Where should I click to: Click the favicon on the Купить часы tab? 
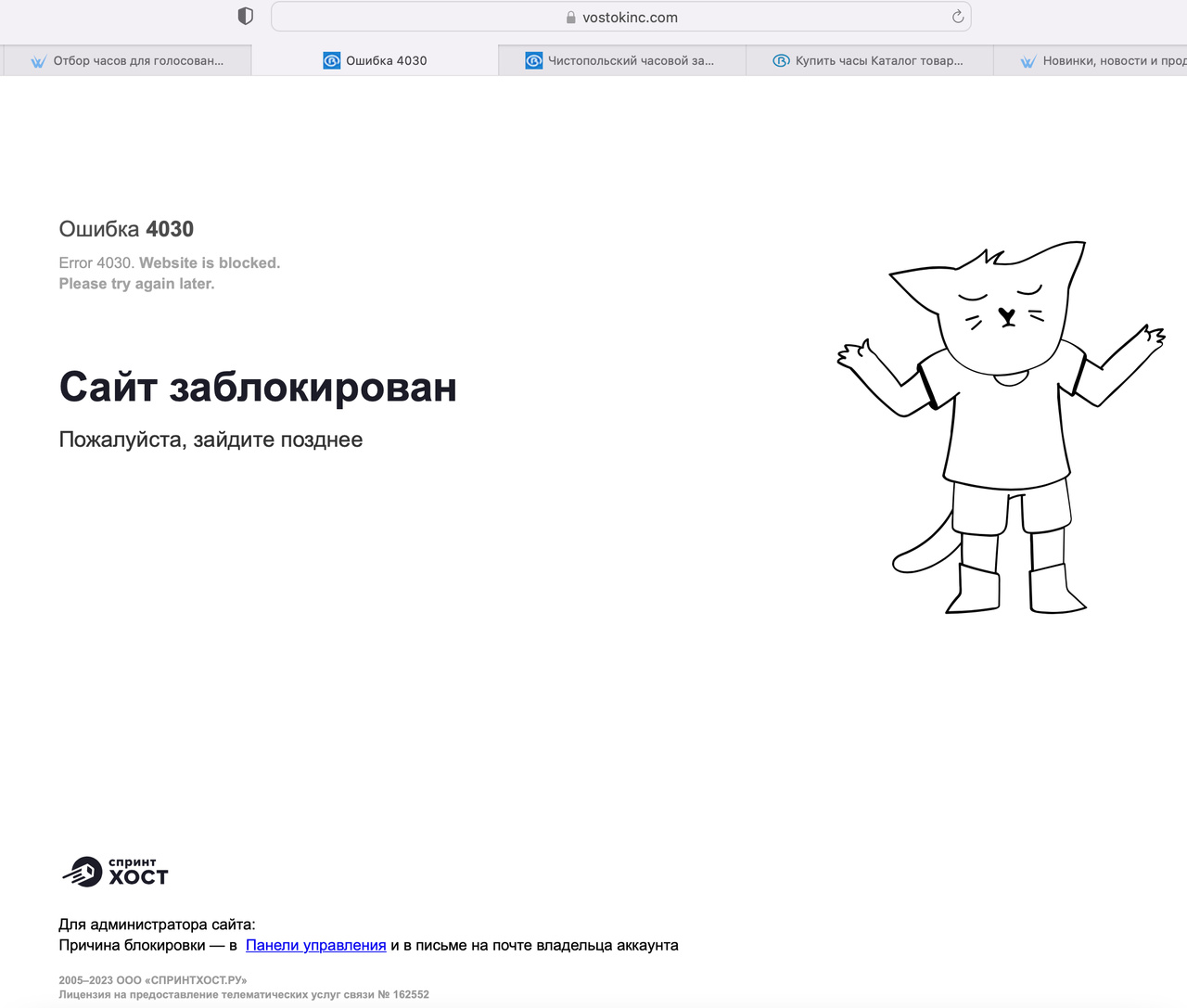pos(781,60)
